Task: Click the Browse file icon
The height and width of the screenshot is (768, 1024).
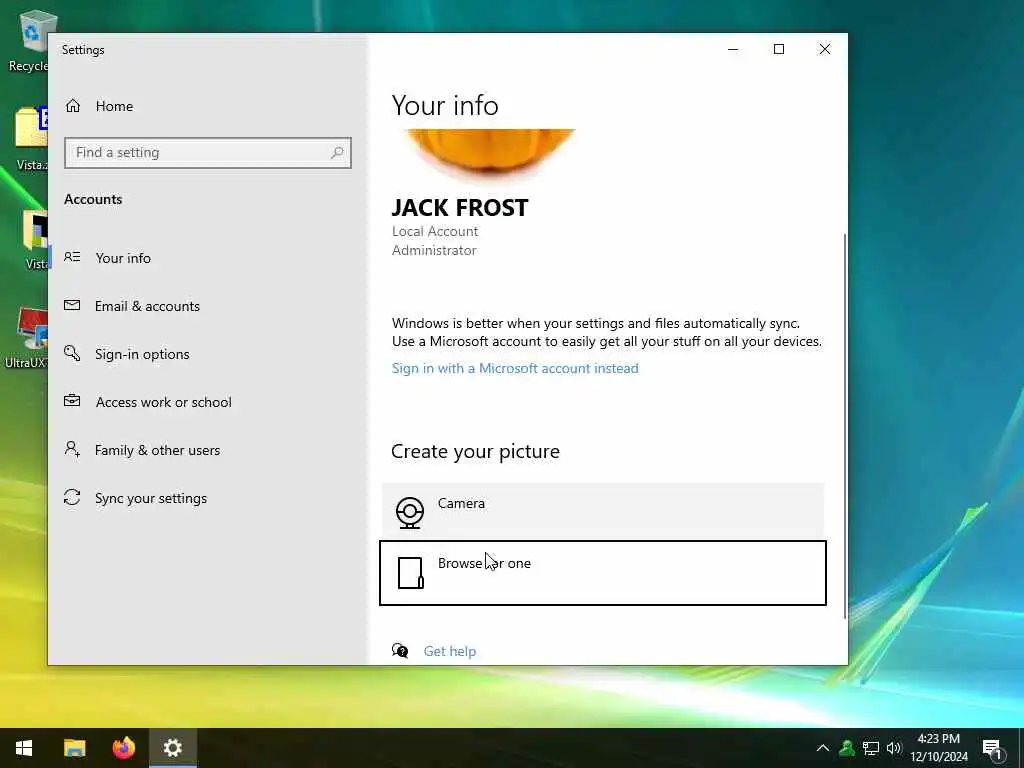Action: pyautogui.click(x=411, y=573)
